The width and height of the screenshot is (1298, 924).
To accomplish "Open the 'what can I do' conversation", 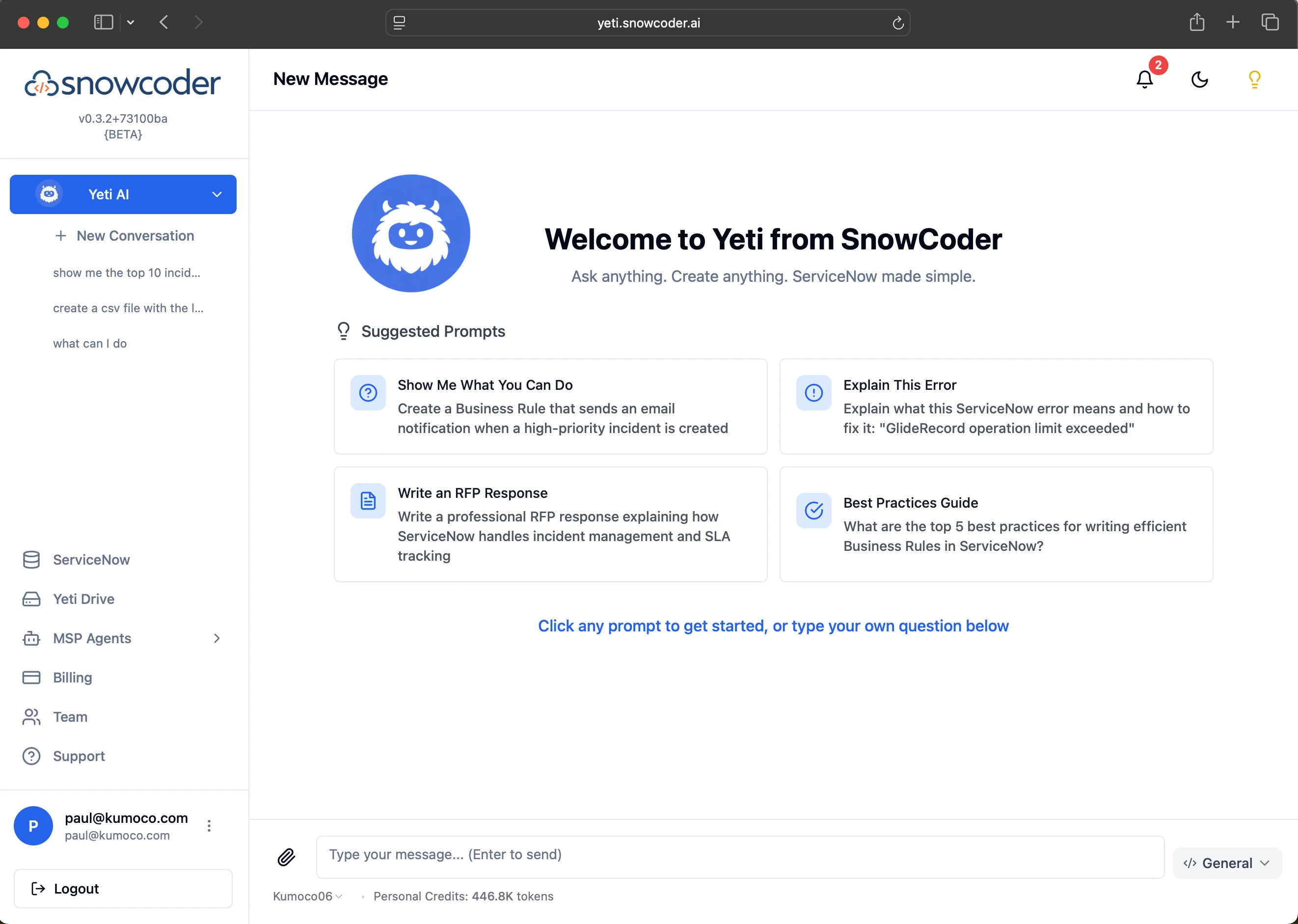I will [90, 343].
